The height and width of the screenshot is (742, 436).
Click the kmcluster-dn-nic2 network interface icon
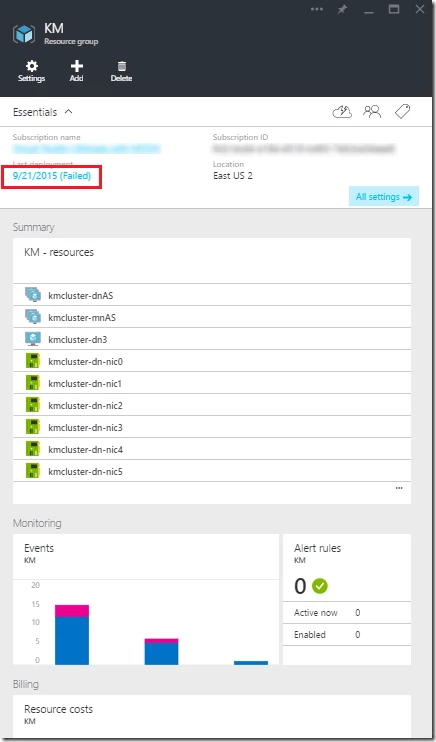click(33, 405)
